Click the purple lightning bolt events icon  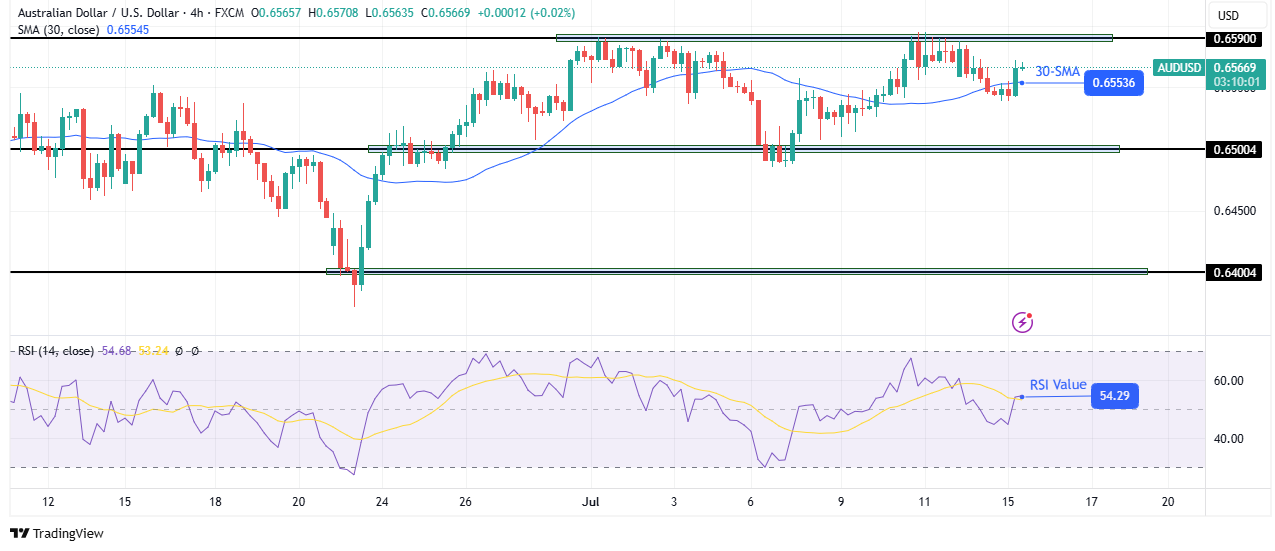coord(1022,322)
